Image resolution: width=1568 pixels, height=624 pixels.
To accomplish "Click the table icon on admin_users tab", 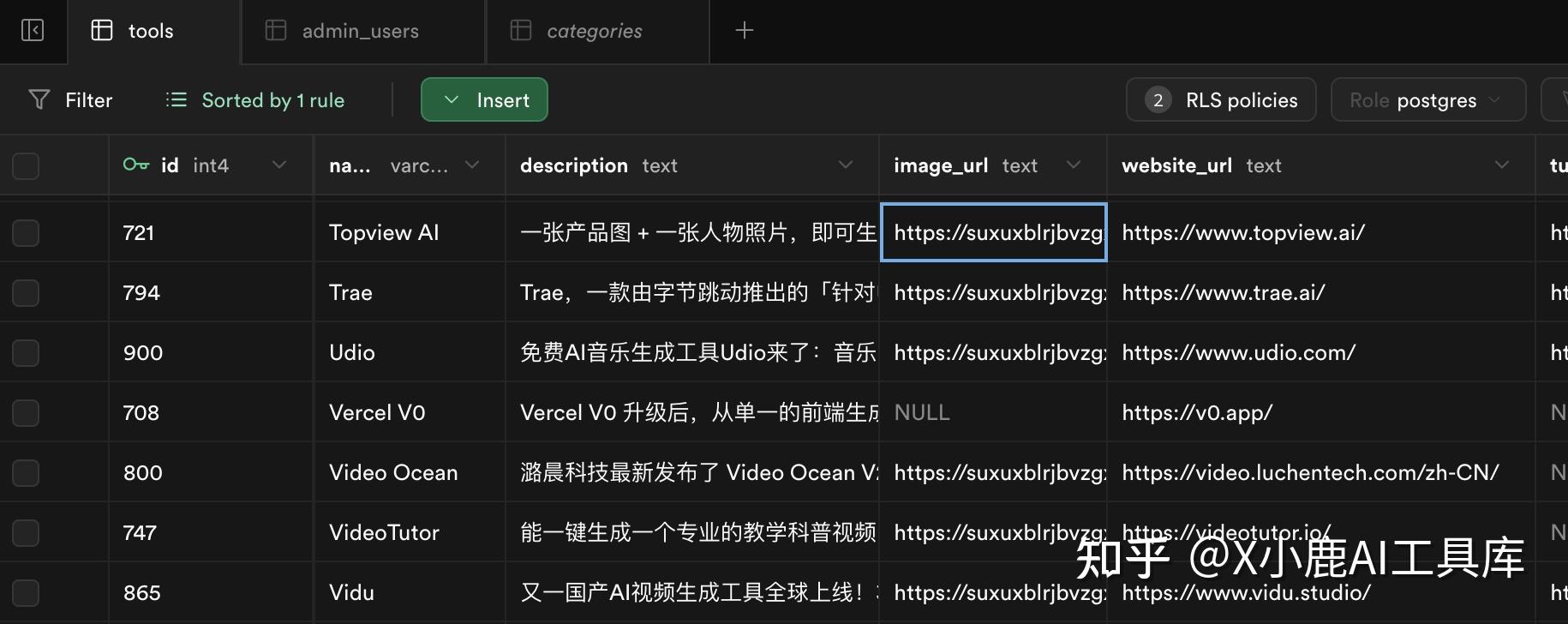I will pyautogui.click(x=276, y=31).
